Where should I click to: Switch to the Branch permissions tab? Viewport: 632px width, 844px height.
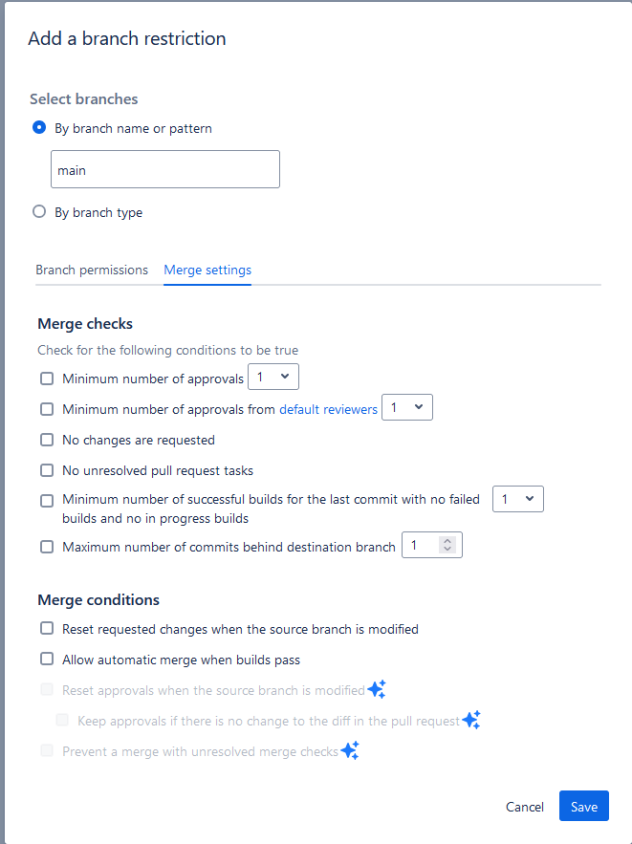click(x=92, y=270)
